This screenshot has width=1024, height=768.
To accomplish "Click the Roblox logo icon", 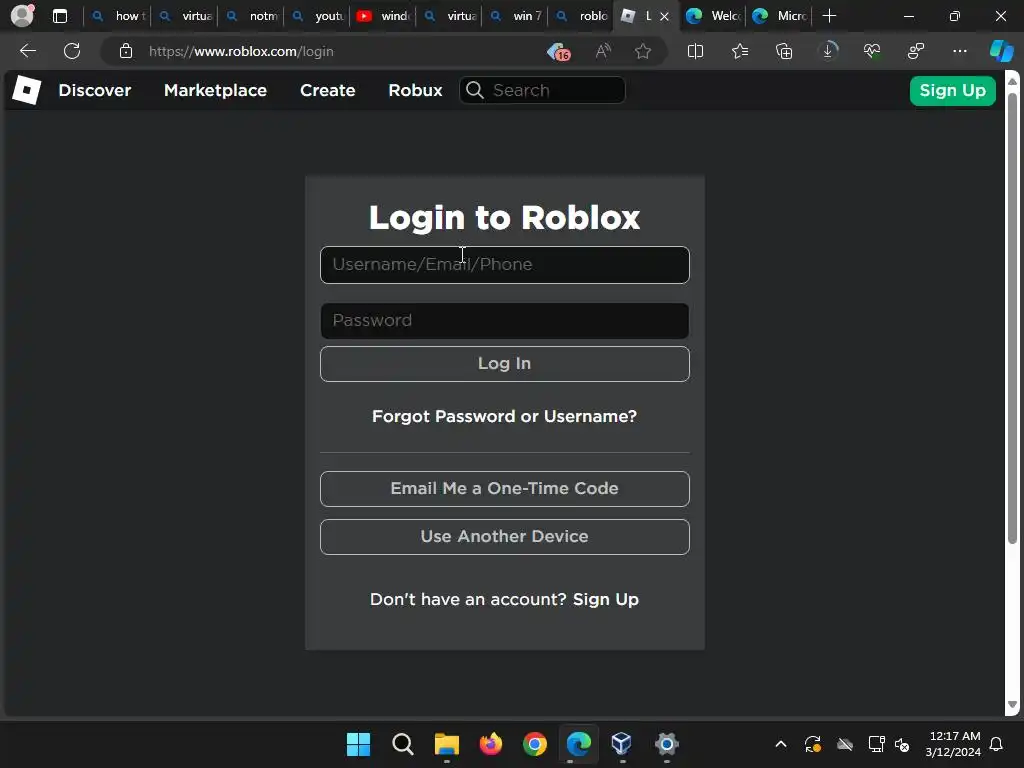I will pos(27,89).
